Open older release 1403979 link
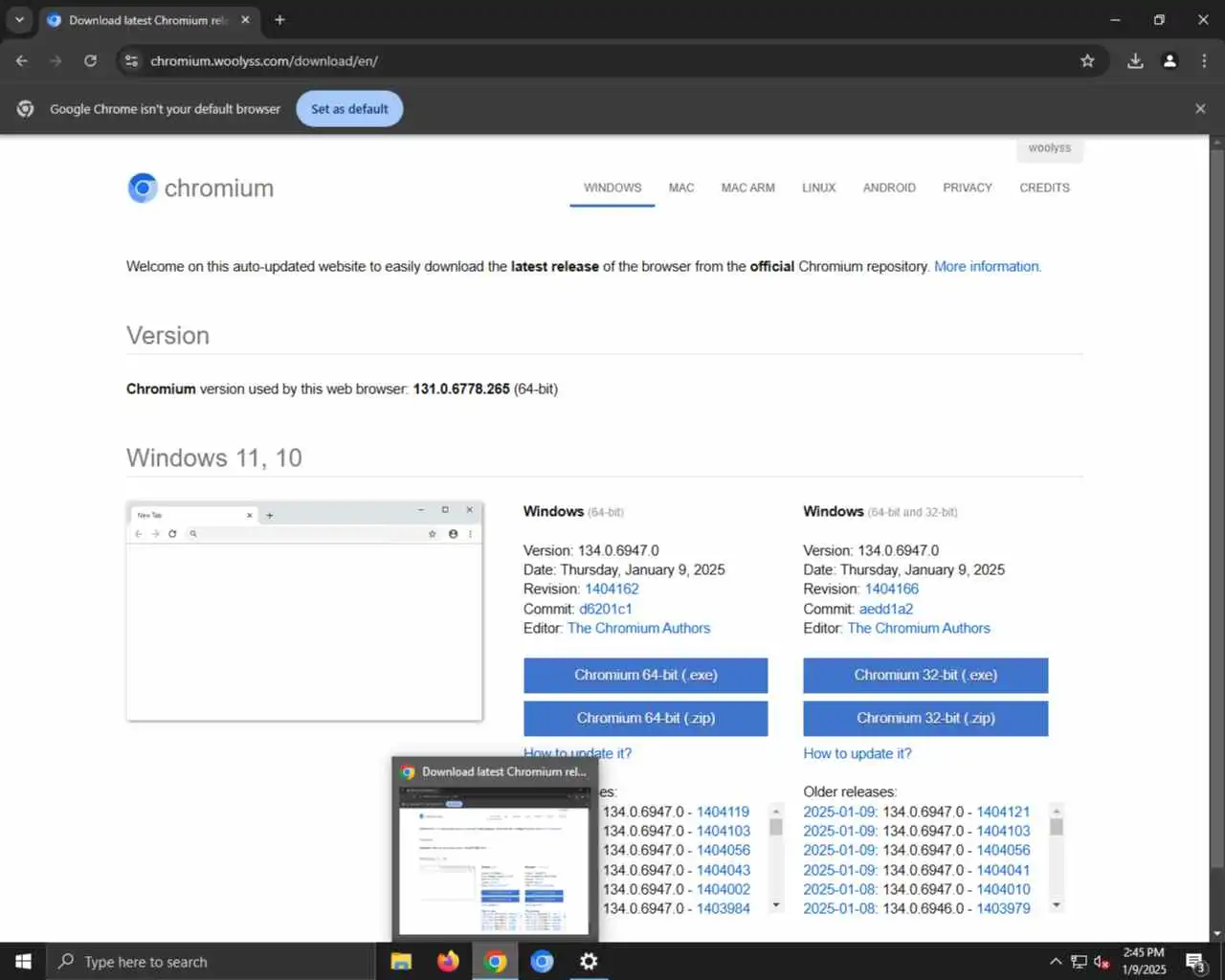 [x=1003, y=908]
